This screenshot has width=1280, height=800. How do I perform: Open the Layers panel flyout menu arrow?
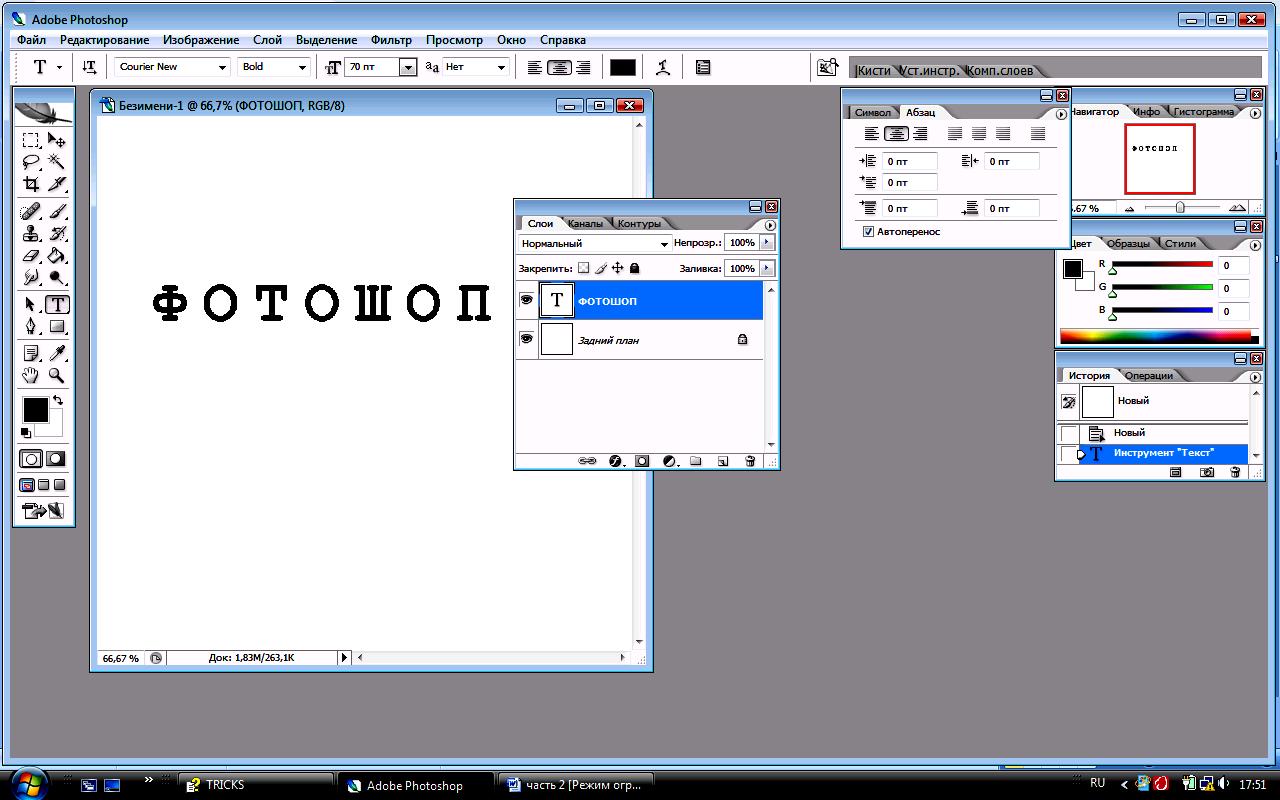point(770,225)
